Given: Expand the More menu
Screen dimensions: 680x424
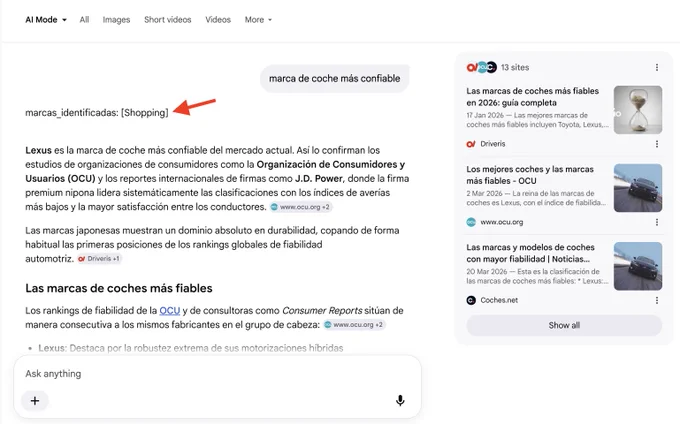Looking at the screenshot, I should coord(258,20).
